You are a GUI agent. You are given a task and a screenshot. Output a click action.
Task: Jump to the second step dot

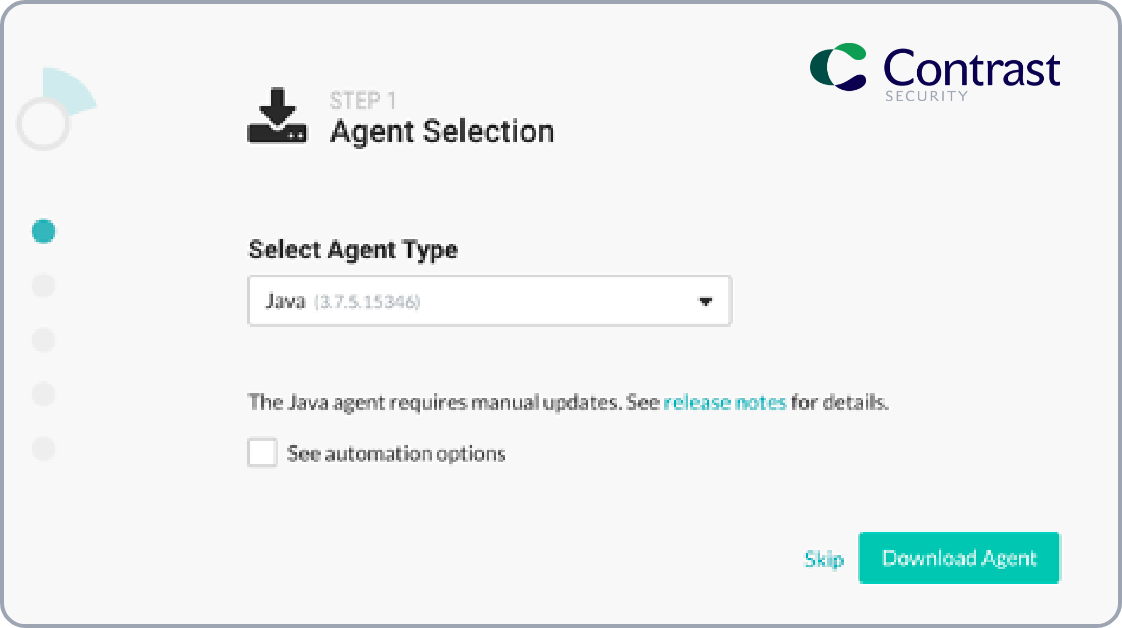43,286
